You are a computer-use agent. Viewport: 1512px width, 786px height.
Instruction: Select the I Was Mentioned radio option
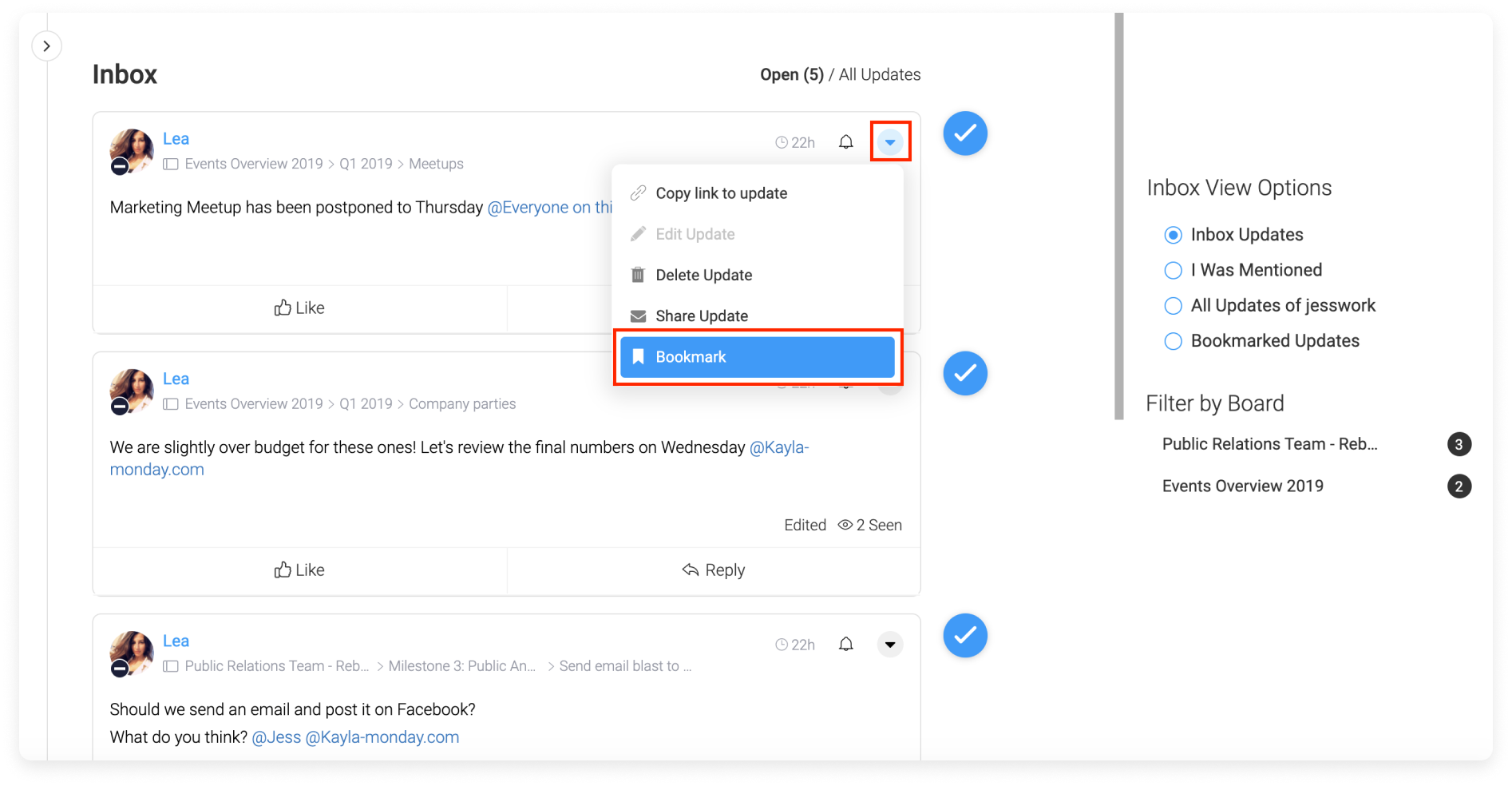coord(1173,270)
